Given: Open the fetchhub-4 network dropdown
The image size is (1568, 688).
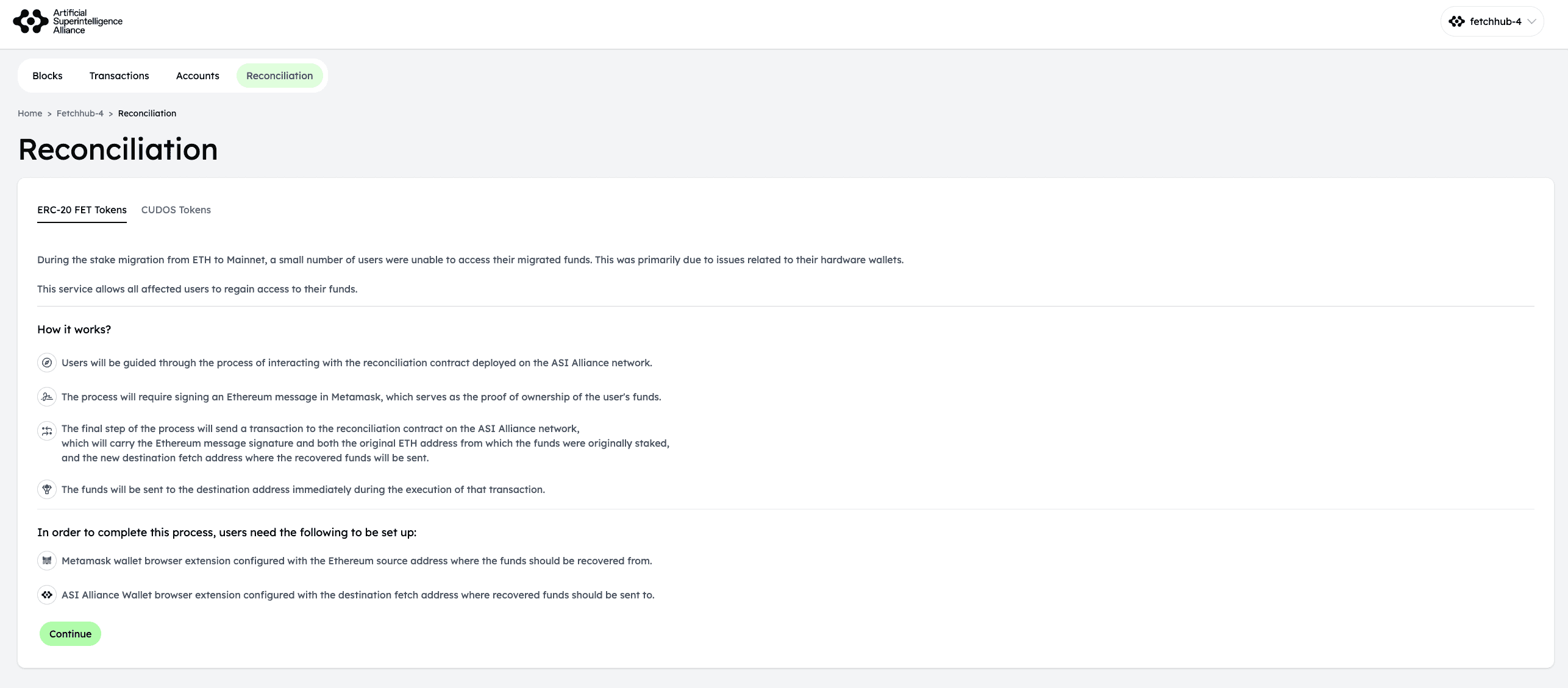Looking at the screenshot, I should point(1495,21).
